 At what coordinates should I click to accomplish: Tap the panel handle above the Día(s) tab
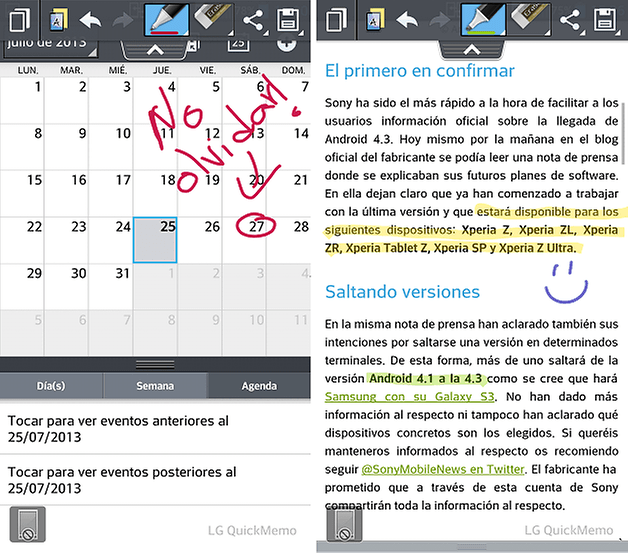[x=155, y=365]
